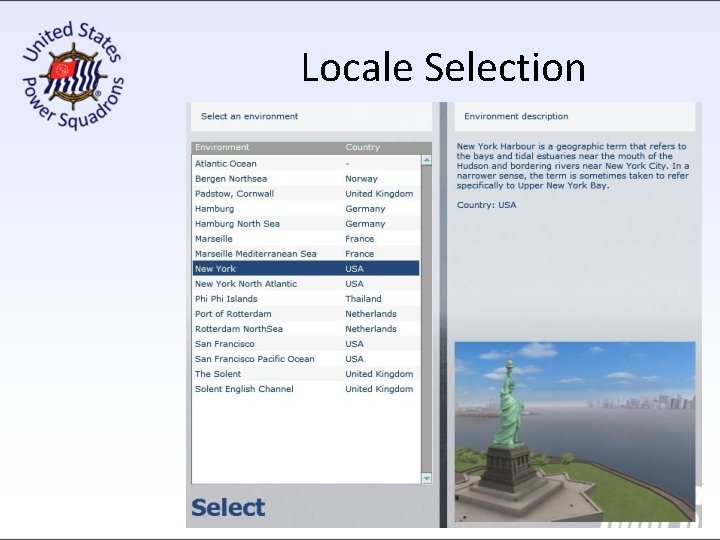Select the San Francisco environment
720x540 pixels.
tap(306, 344)
